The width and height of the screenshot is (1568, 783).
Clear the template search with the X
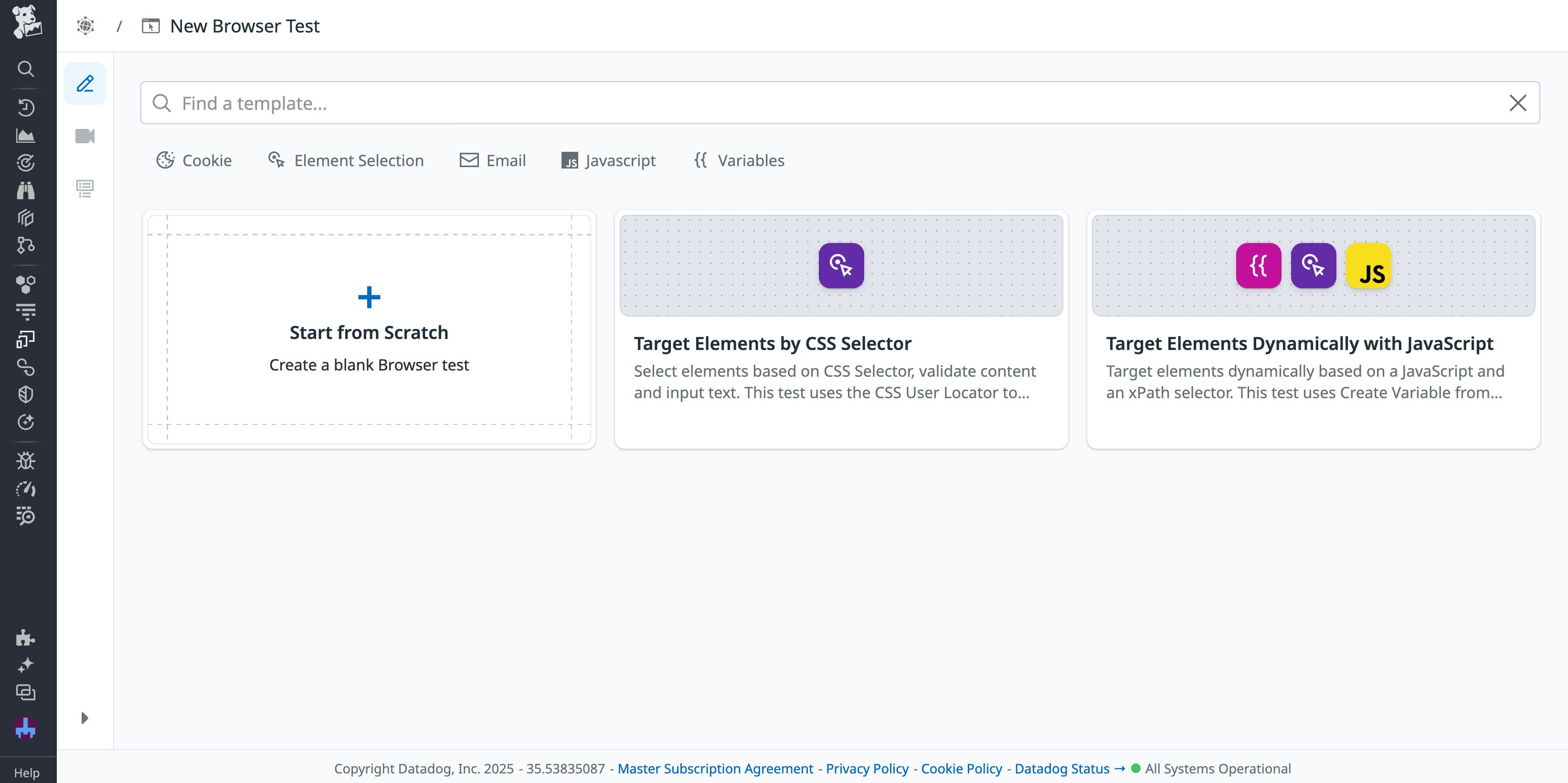click(x=1518, y=102)
